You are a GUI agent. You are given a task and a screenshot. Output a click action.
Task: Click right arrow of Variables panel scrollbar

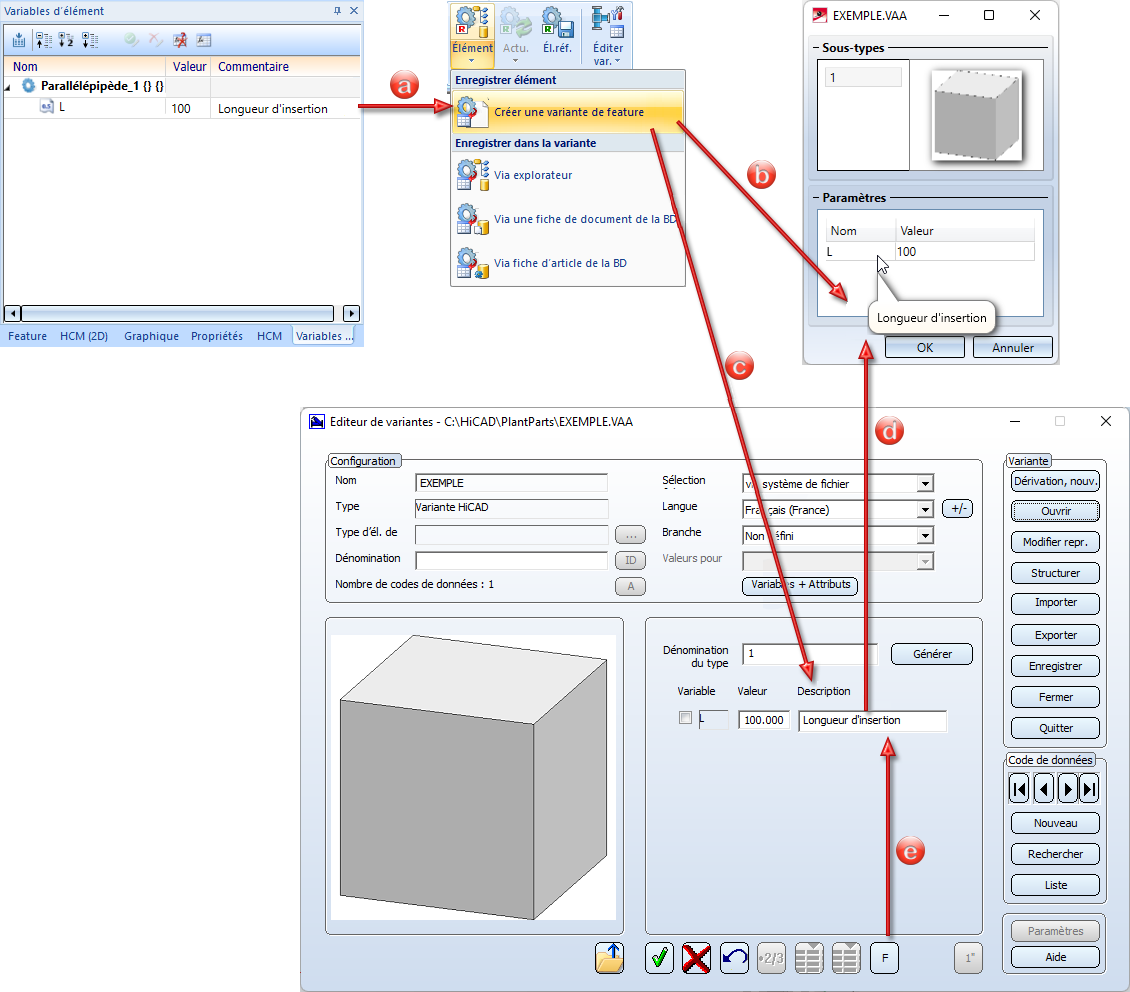[x=351, y=313]
